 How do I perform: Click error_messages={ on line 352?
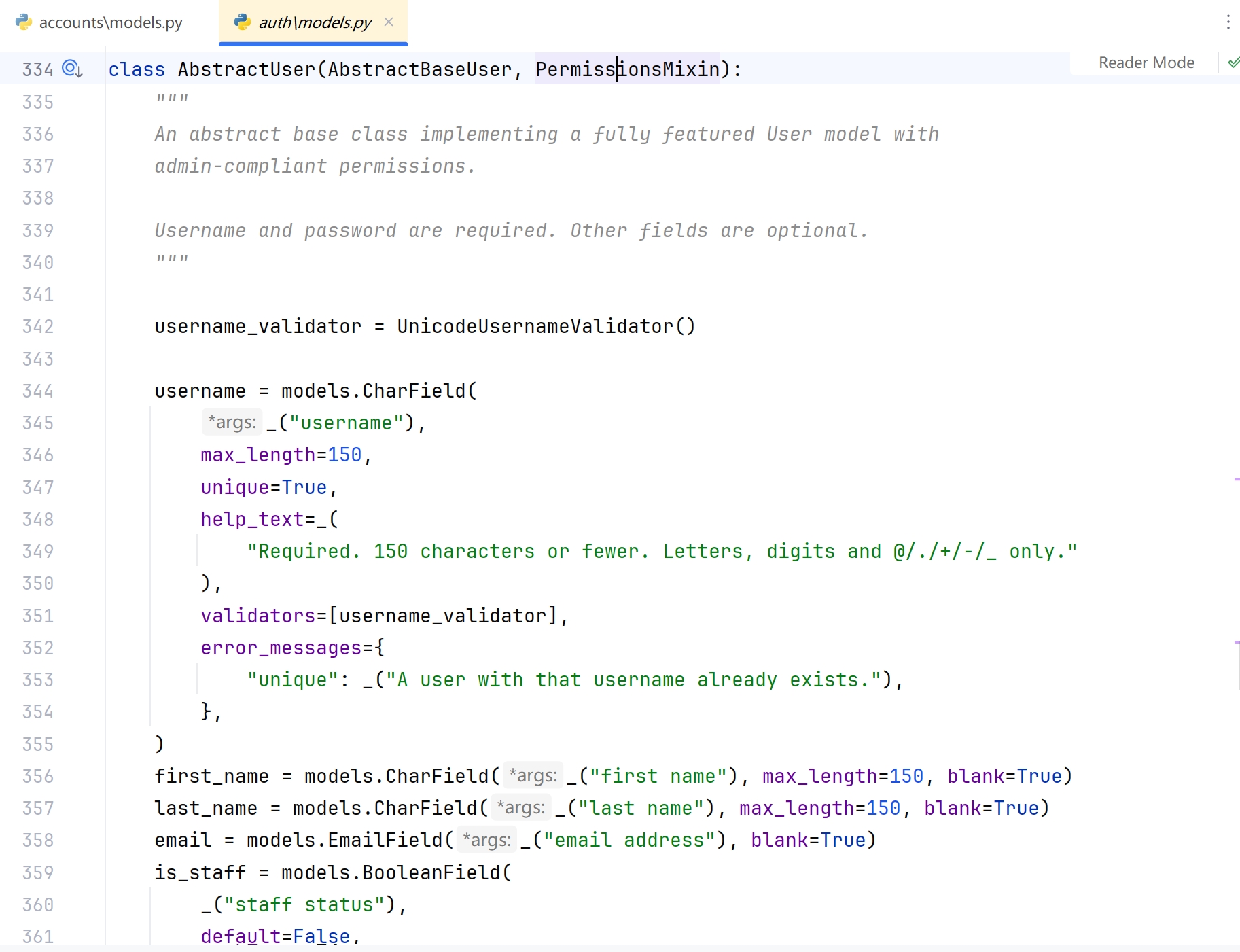point(292,648)
